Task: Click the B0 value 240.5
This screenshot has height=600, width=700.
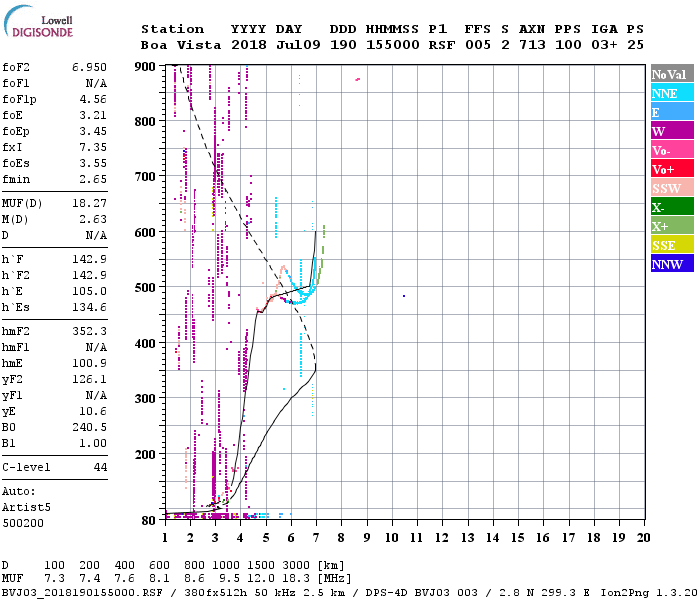Action: [90, 427]
